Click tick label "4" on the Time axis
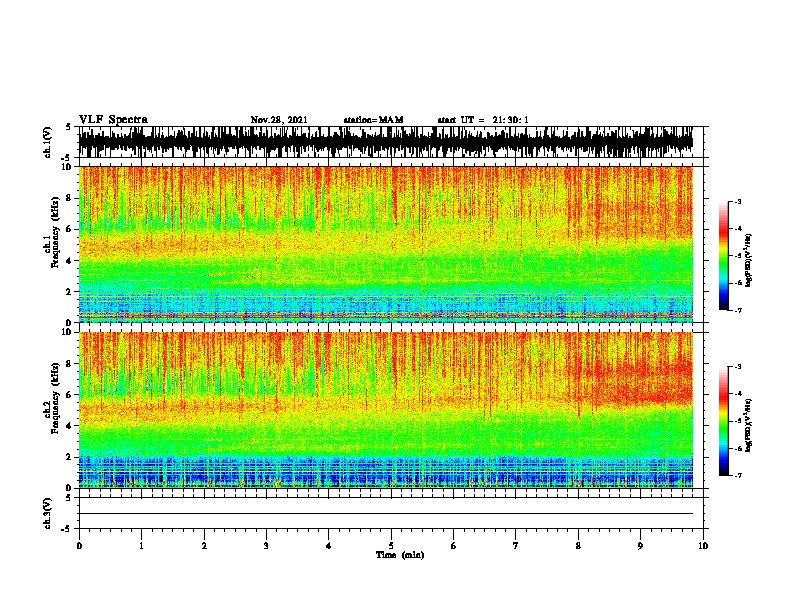 (328, 546)
